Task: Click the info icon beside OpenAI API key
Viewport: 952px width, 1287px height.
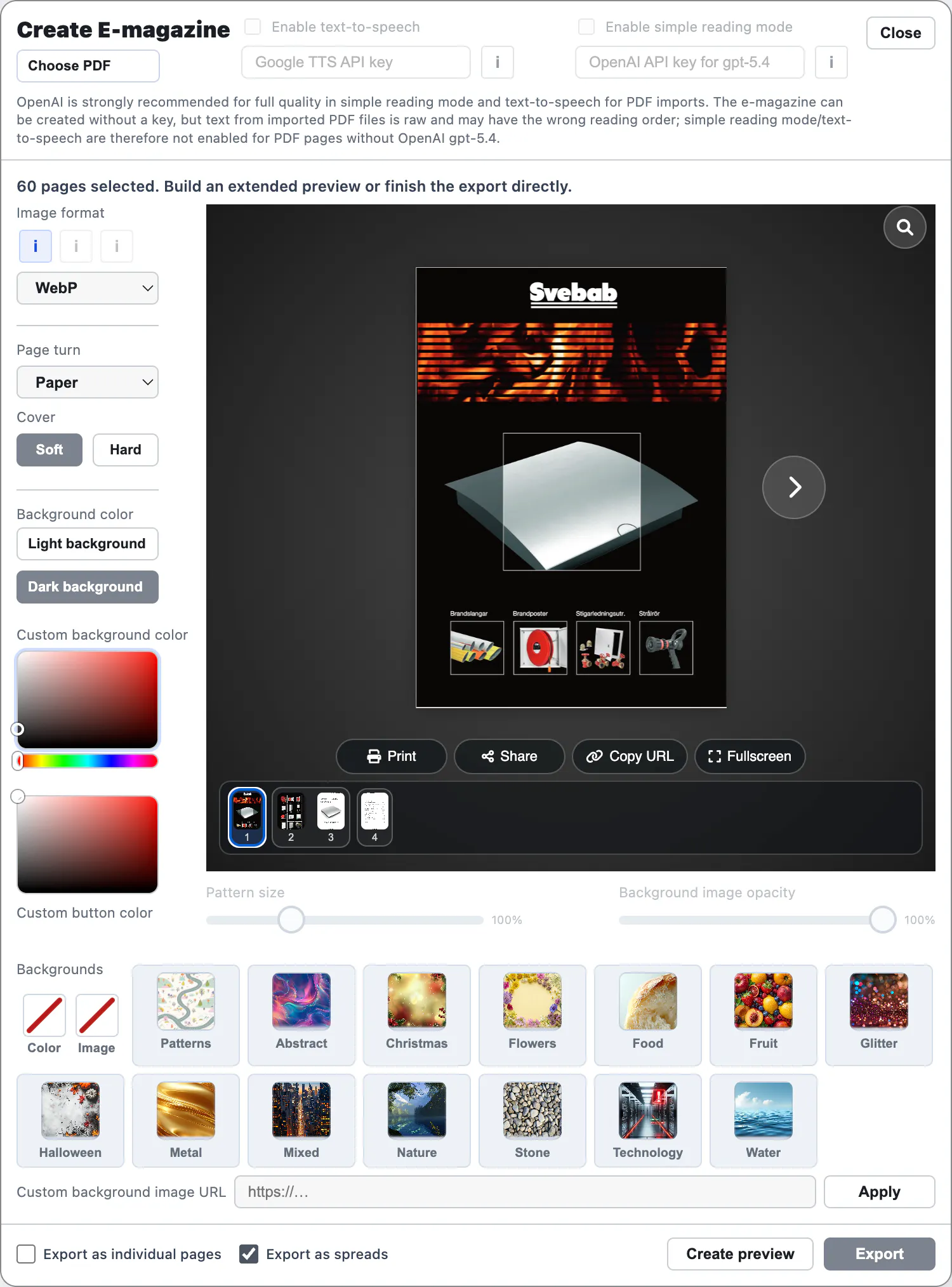Action: (831, 62)
